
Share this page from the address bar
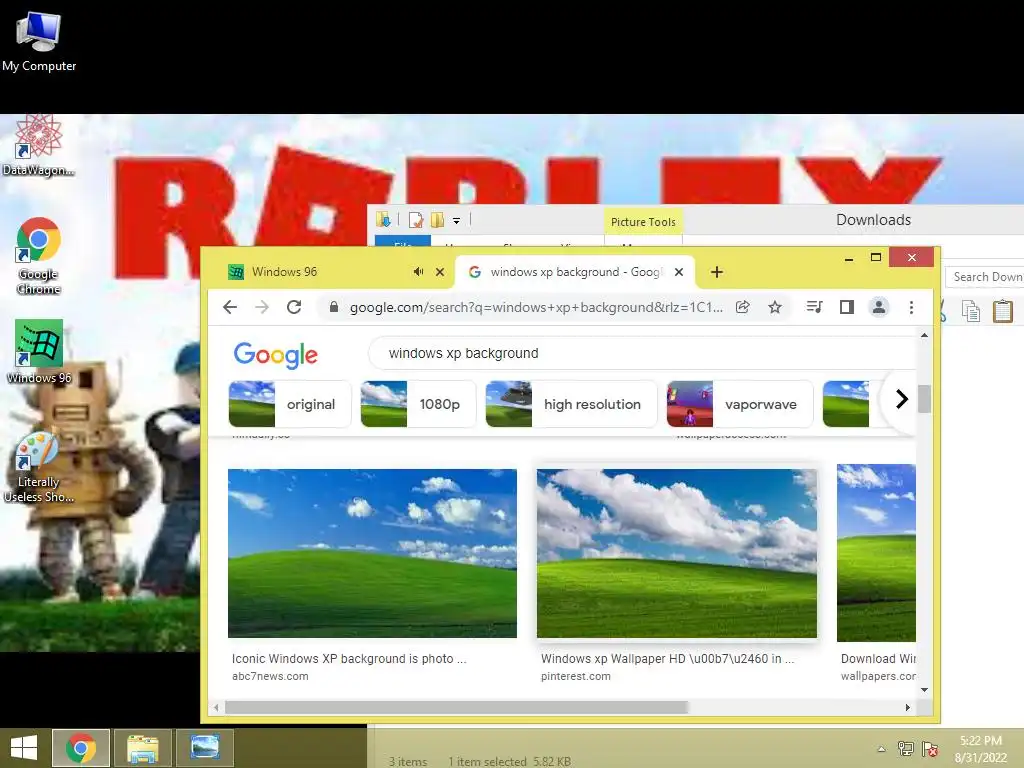coord(743,307)
